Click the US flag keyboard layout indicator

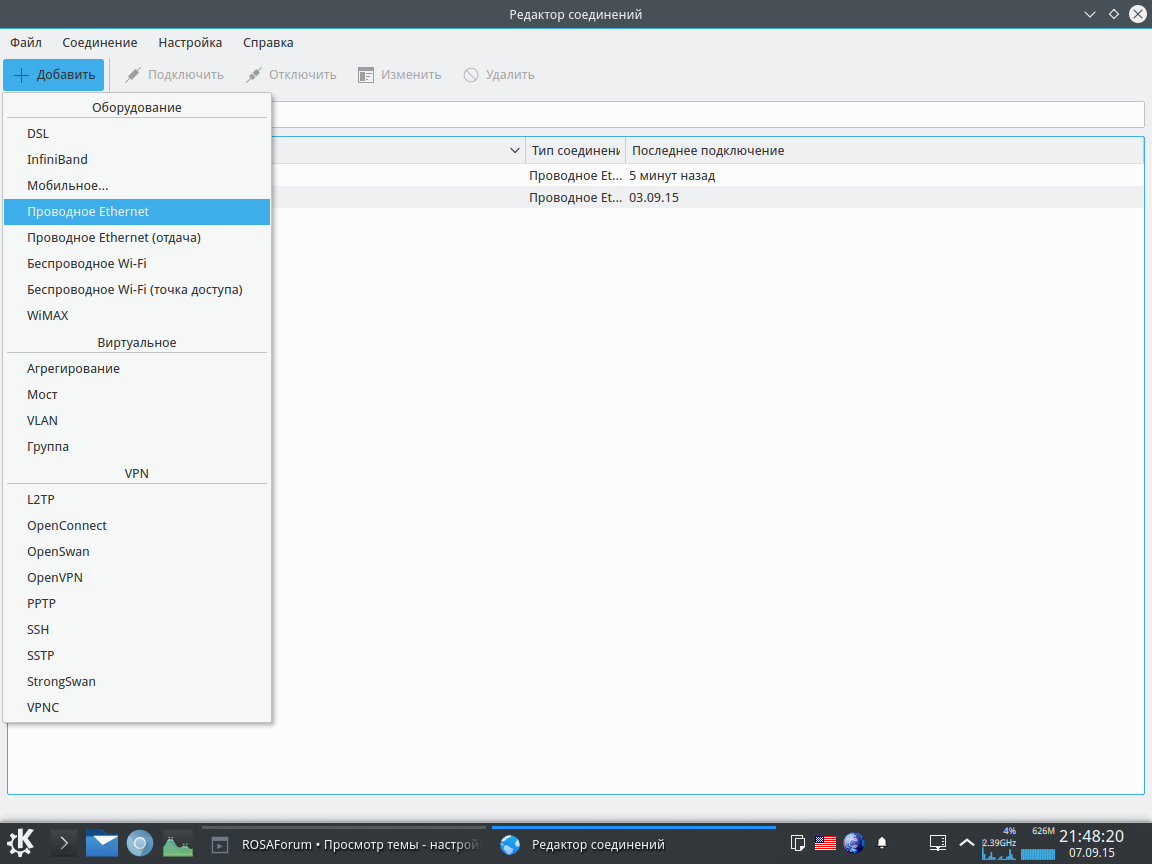click(x=825, y=843)
